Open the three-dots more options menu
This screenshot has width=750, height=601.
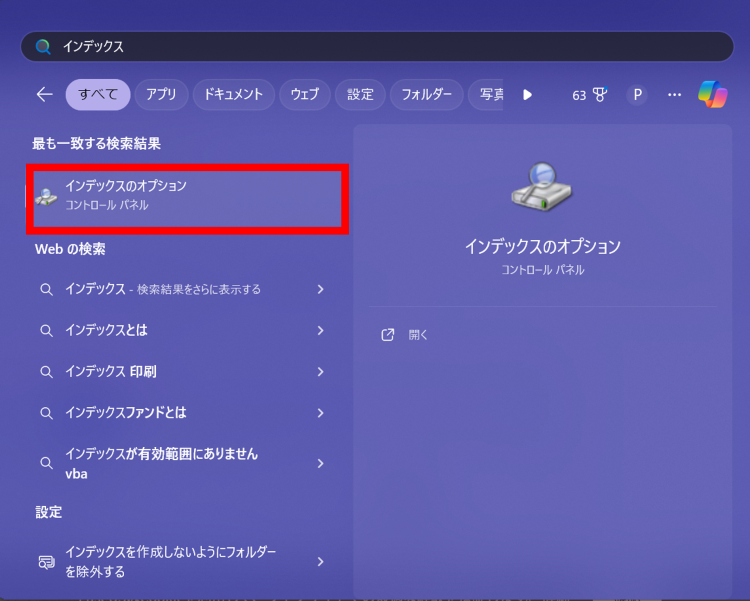[674, 95]
